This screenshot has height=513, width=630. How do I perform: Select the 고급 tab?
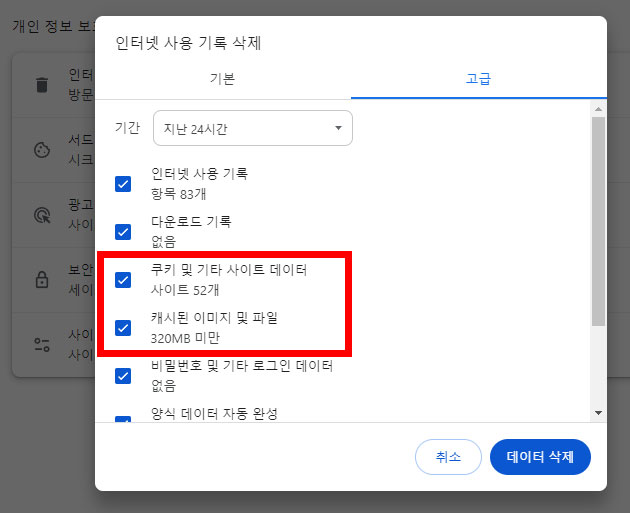pos(478,79)
